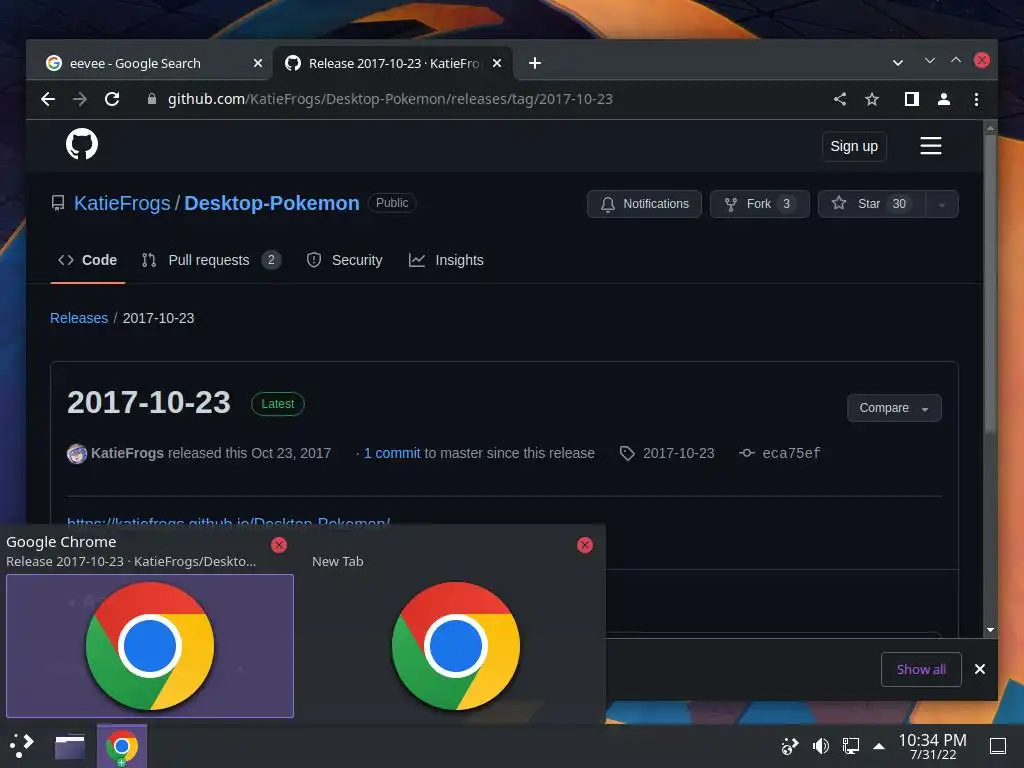Open file manager from taskbar
Image resolution: width=1024 pixels, height=768 pixels.
70,746
